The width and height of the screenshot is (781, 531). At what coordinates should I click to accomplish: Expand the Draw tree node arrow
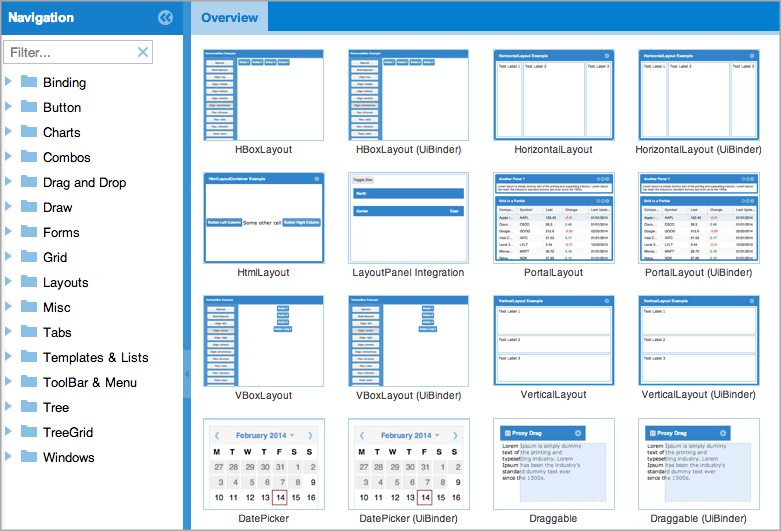coord(8,206)
